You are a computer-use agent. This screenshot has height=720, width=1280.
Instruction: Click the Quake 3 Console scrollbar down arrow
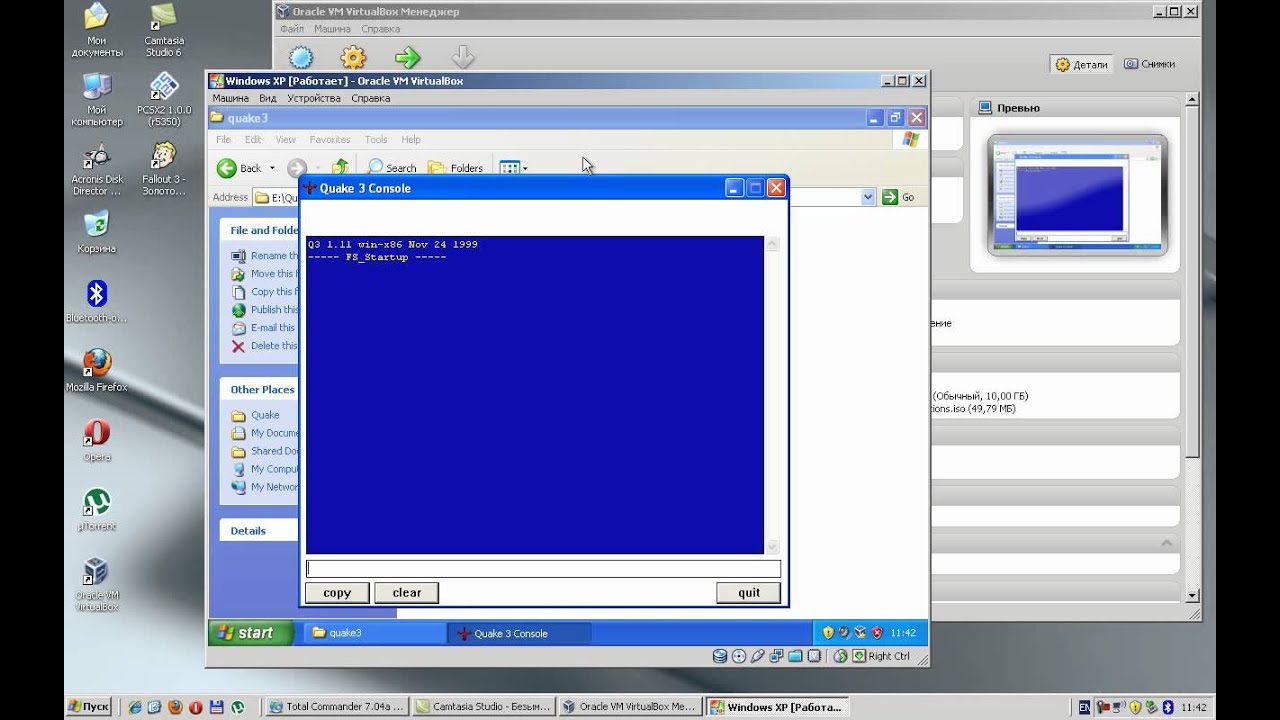pyautogui.click(x=772, y=546)
